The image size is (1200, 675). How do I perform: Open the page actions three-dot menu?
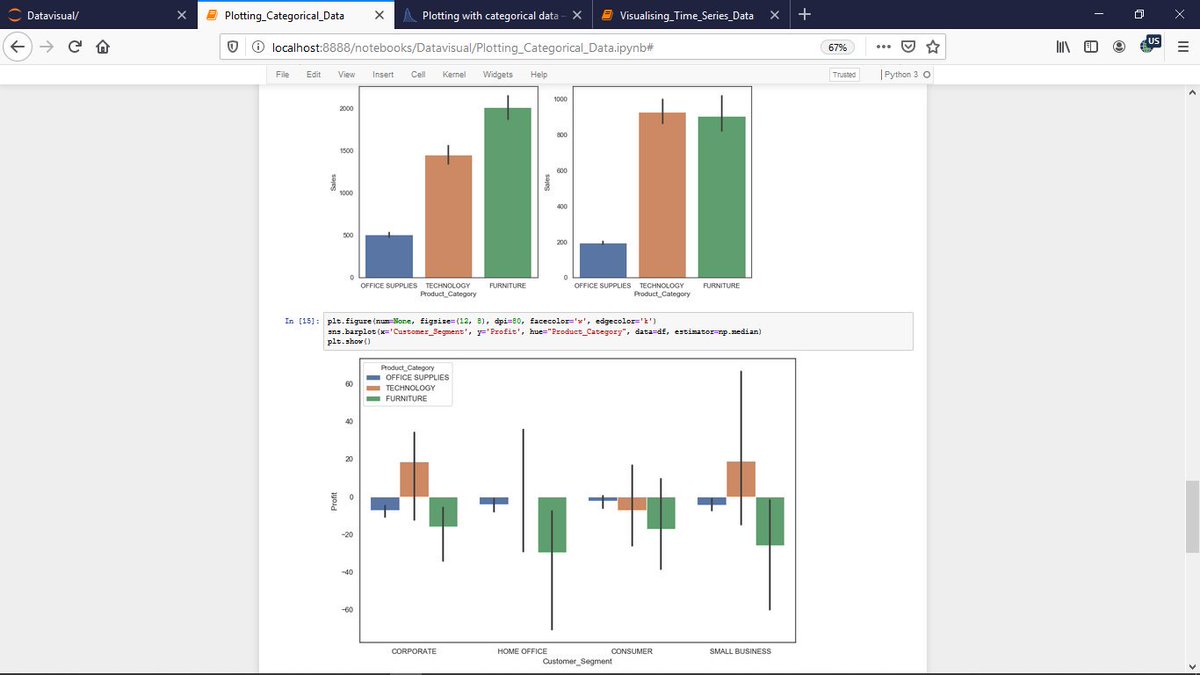point(883,47)
